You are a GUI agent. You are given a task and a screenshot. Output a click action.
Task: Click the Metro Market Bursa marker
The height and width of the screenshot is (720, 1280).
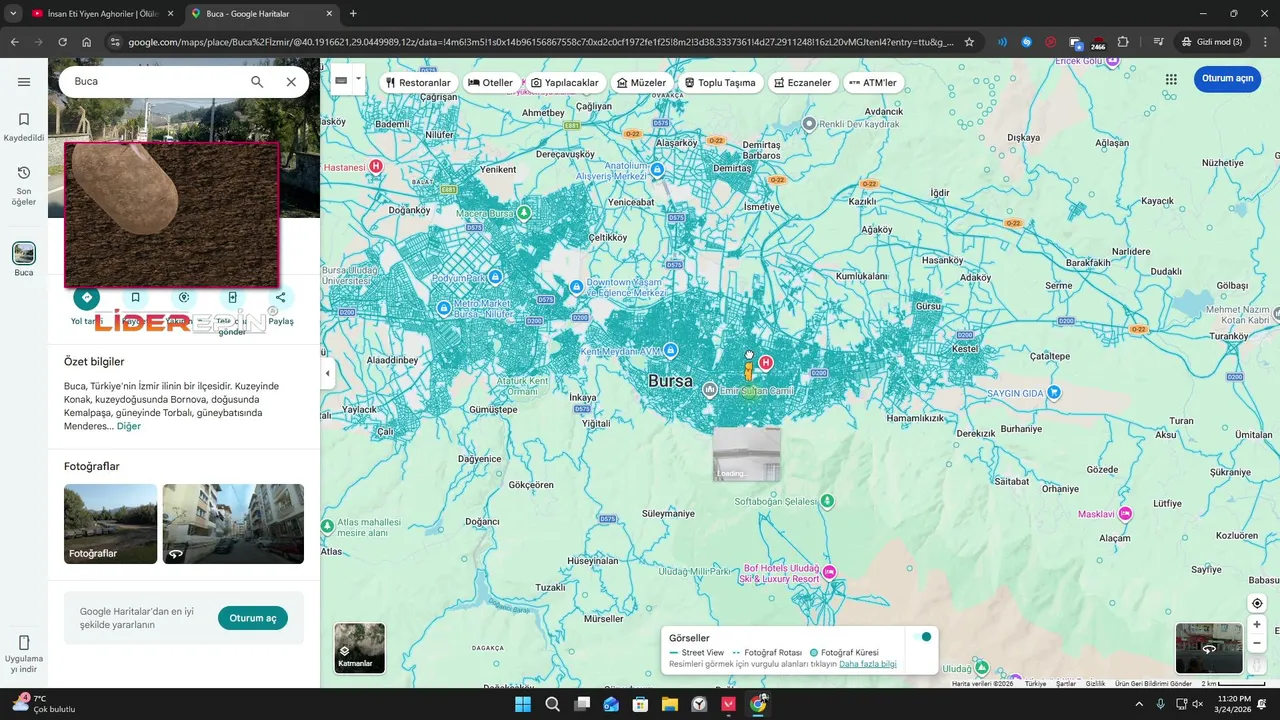click(x=444, y=307)
